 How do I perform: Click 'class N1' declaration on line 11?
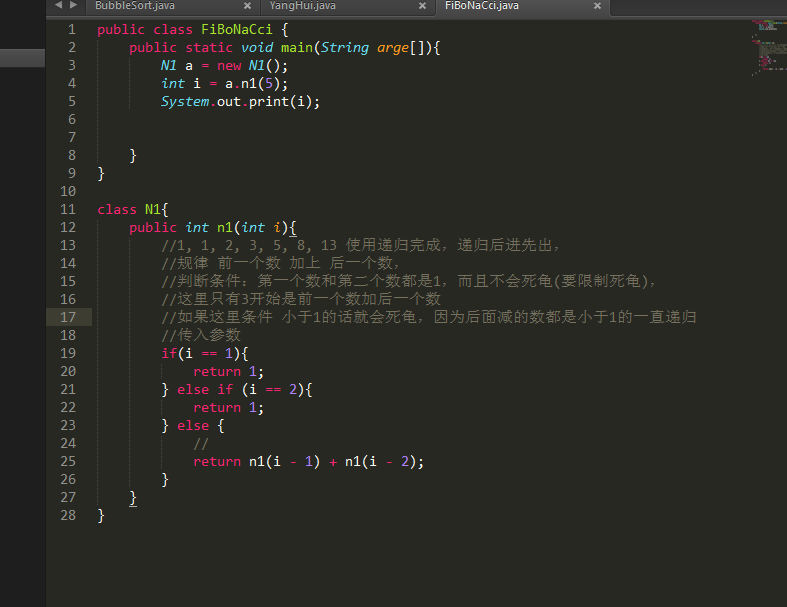tap(133, 209)
